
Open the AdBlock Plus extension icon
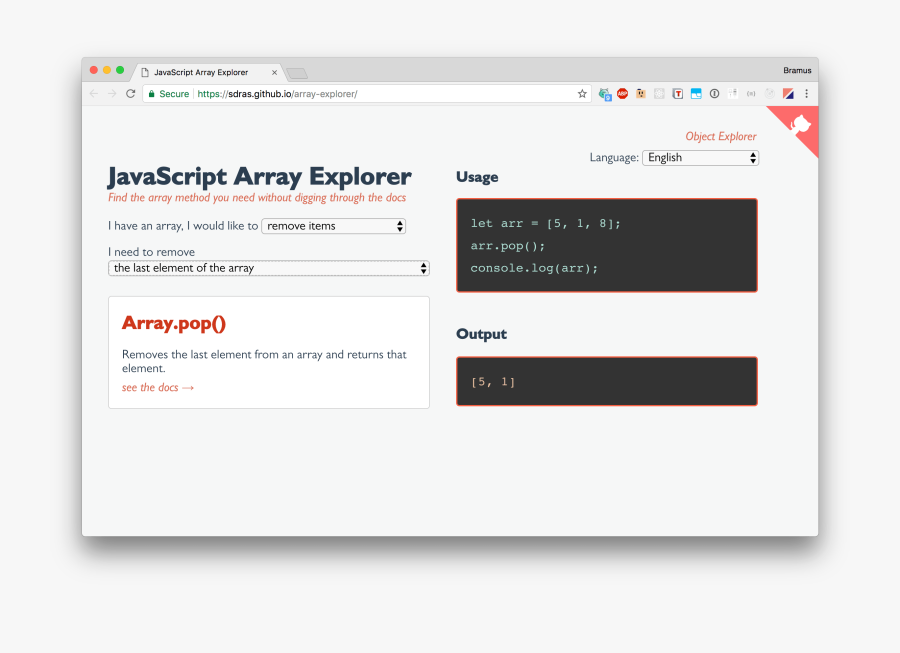pyautogui.click(x=622, y=94)
